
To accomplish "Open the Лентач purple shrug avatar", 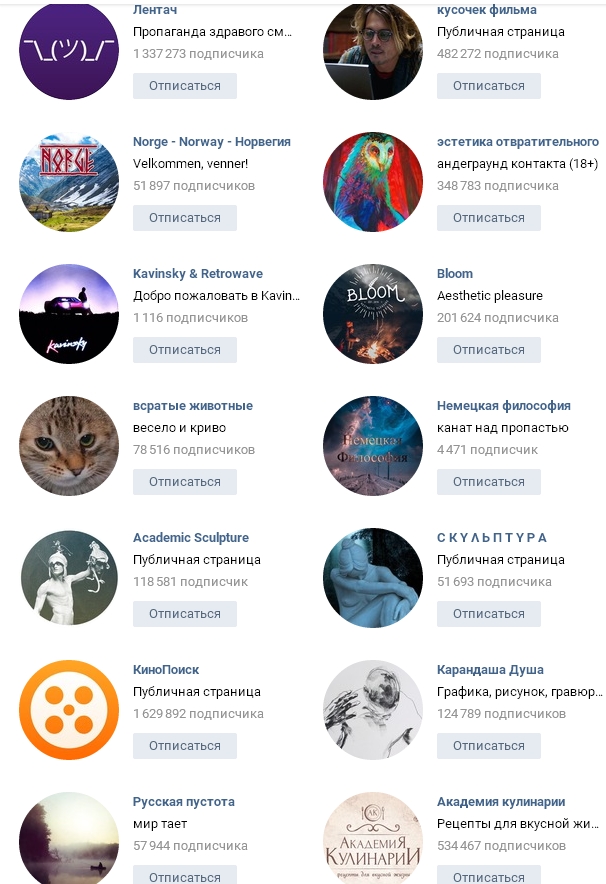I will pos(69,50).
